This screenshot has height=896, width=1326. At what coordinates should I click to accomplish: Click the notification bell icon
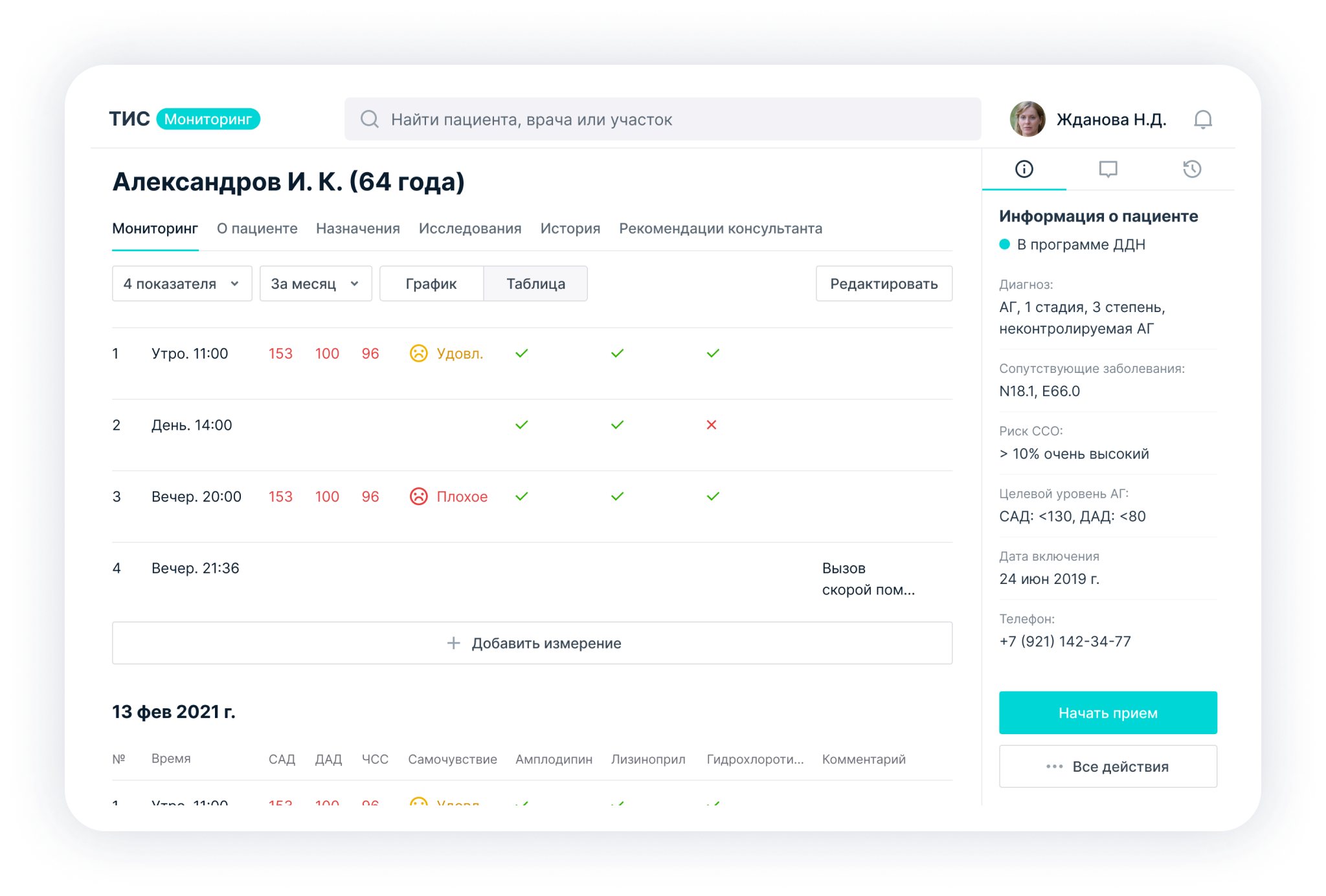pyautogui.click(x=1202, y=120)
